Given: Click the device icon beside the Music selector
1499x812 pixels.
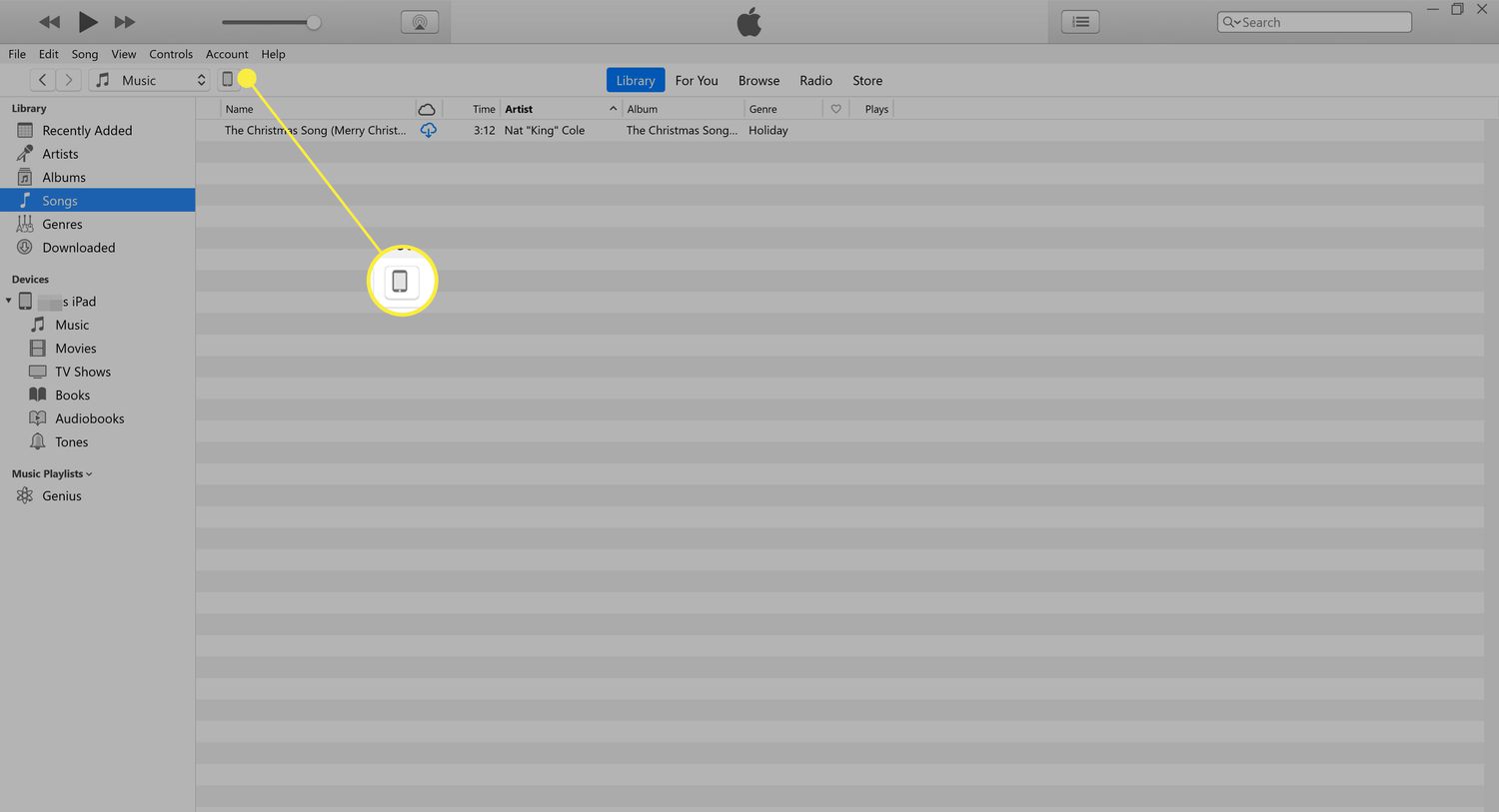Looking at the screenshot, I should click(227, 80).
